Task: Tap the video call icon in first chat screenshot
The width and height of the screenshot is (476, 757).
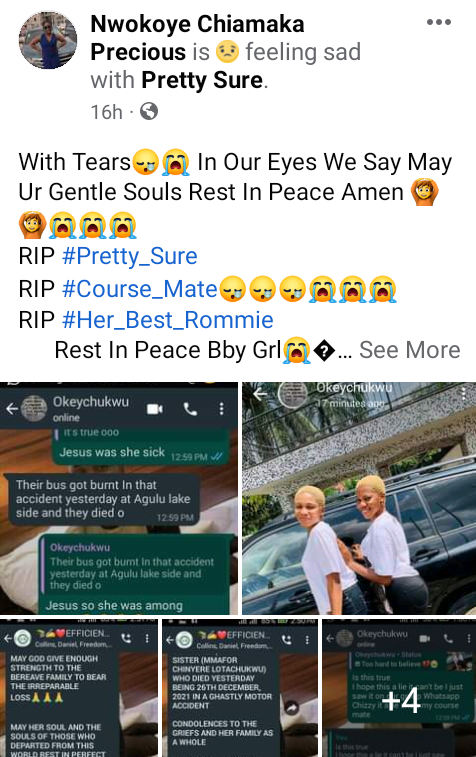Action: pos(154,409)
